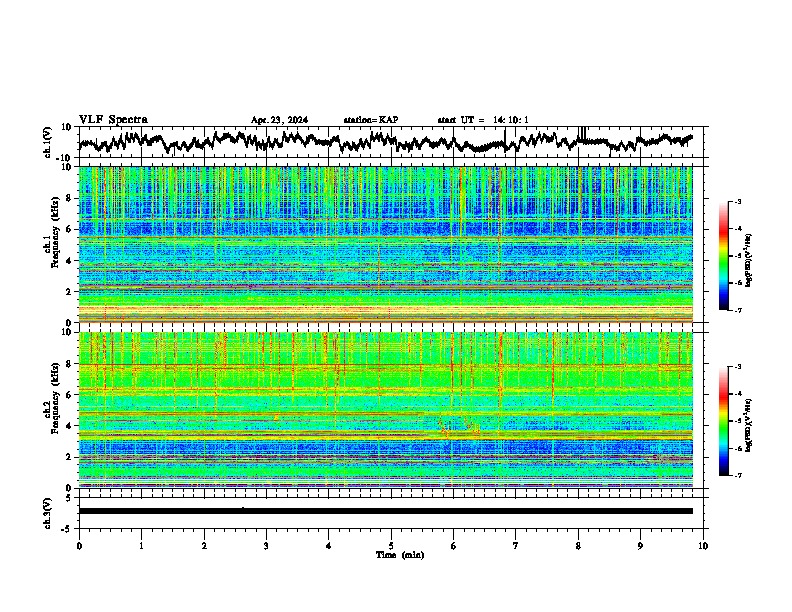Open the ch.1 spectrogram image
Viewport: 792px width, 612px height.
pos(385,244)
